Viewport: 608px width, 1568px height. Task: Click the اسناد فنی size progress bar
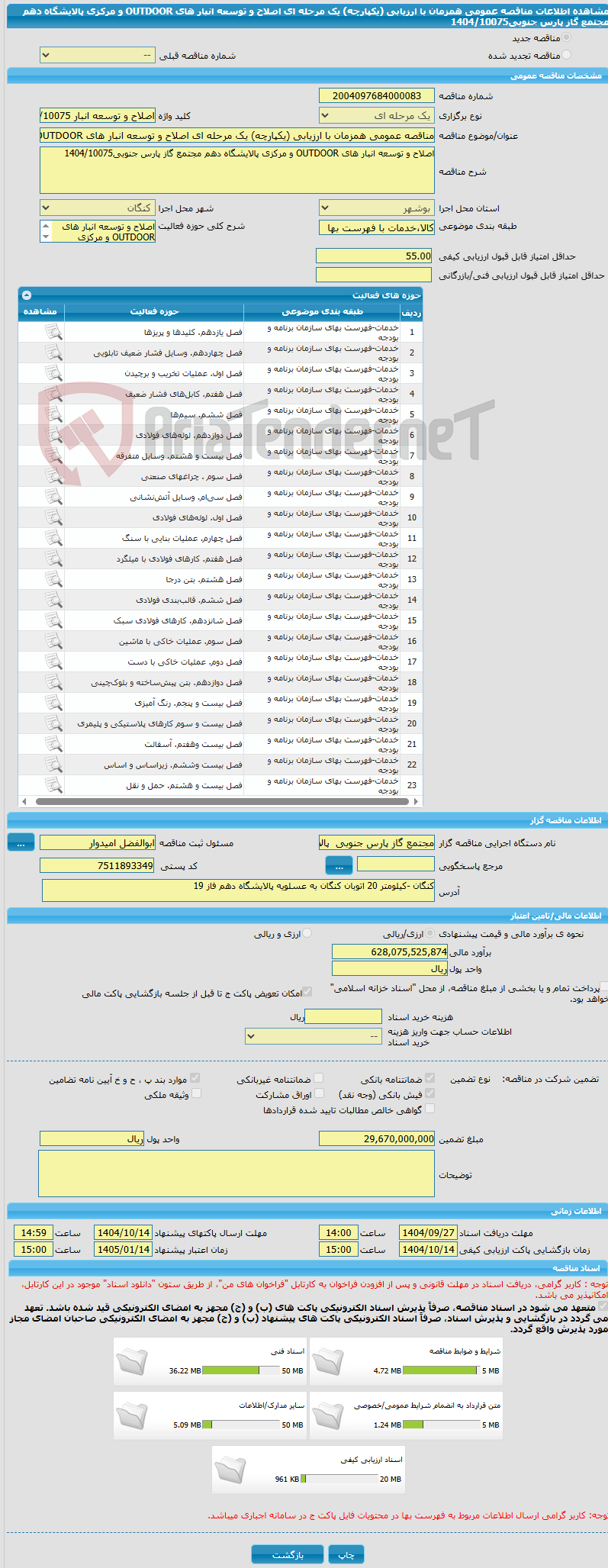(x=241, y=1370)
